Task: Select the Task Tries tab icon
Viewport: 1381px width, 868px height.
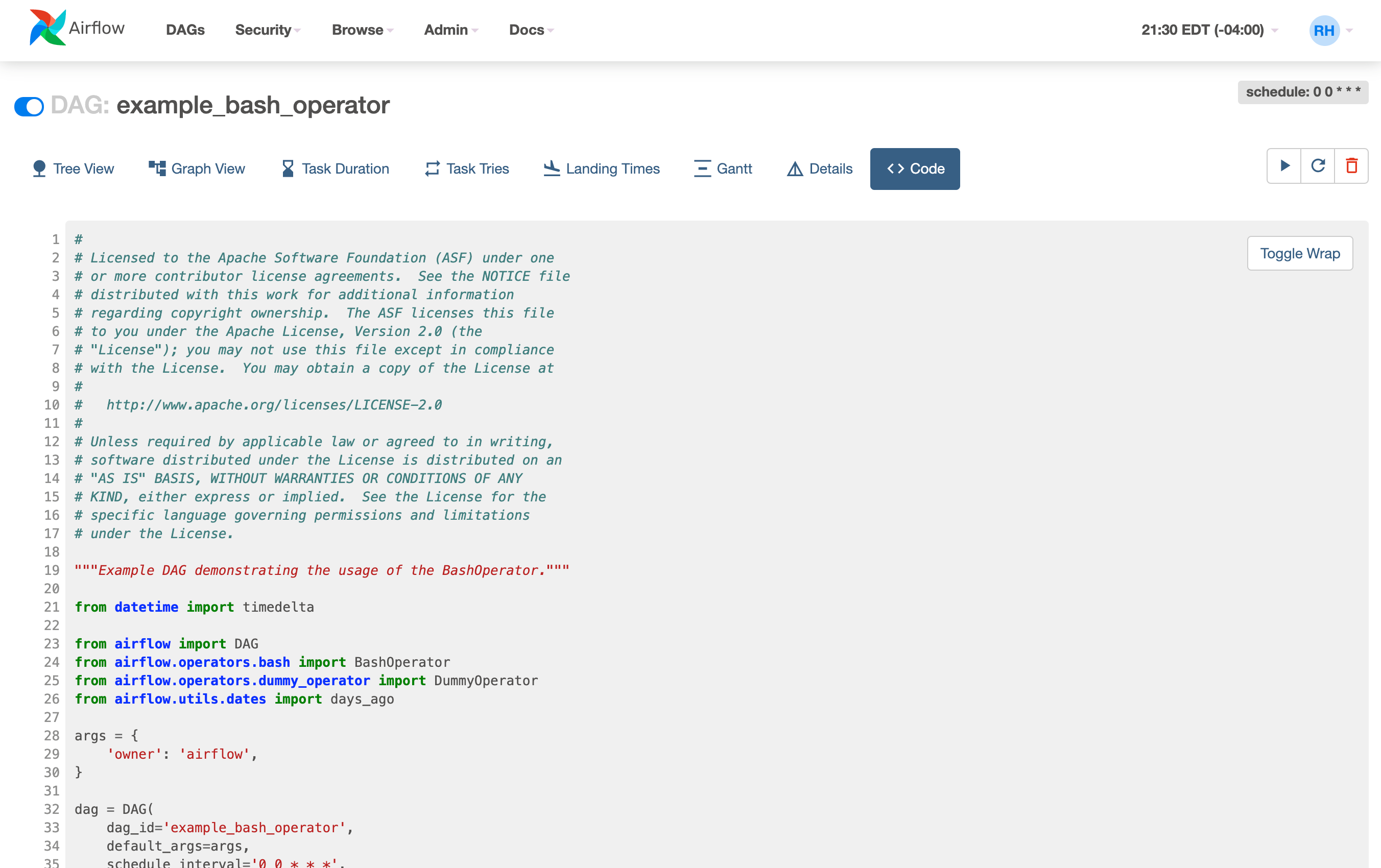Action: 431,168
